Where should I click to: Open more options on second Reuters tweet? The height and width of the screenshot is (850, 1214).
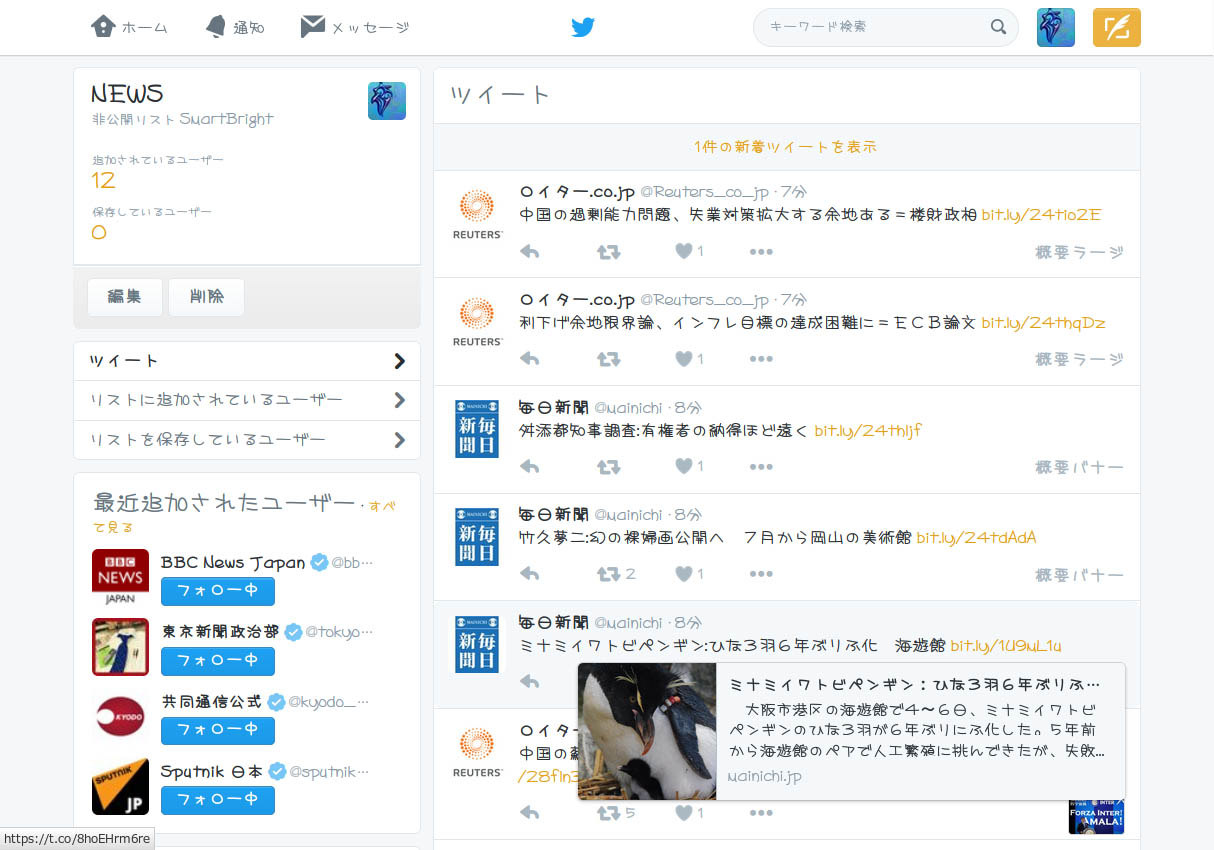point(761,359)
